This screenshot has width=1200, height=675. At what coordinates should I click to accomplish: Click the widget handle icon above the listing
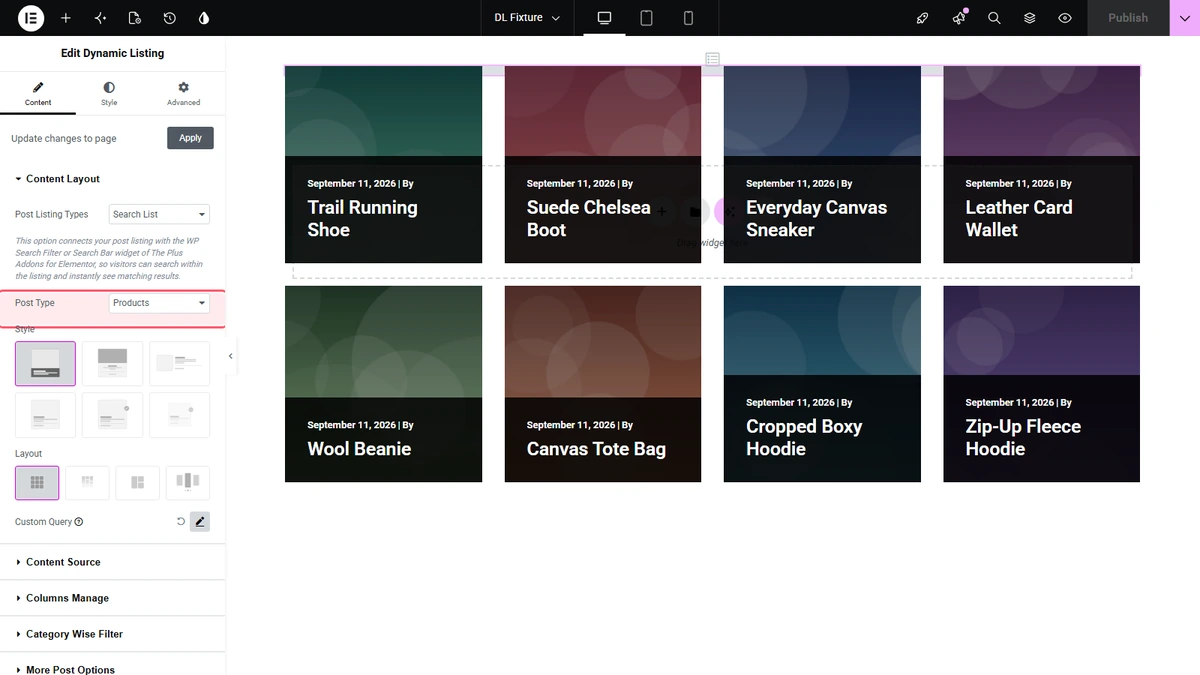coord(712,59)
